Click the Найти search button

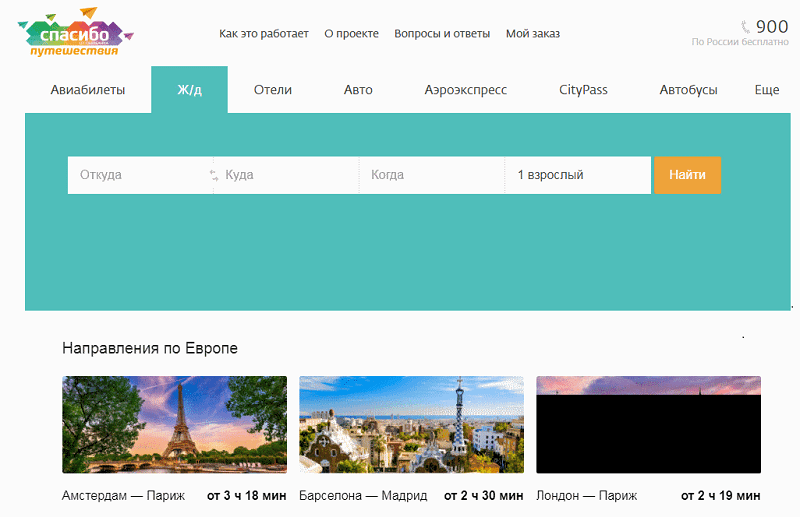point(687,175)
